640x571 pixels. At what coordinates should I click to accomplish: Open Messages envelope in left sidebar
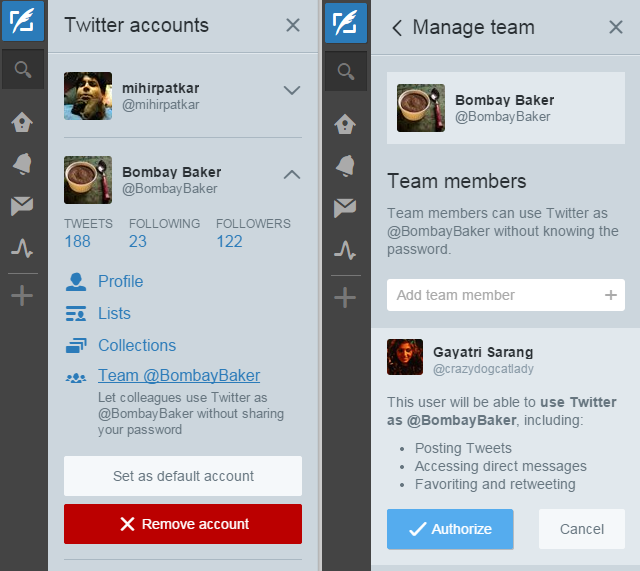(22, 207)
